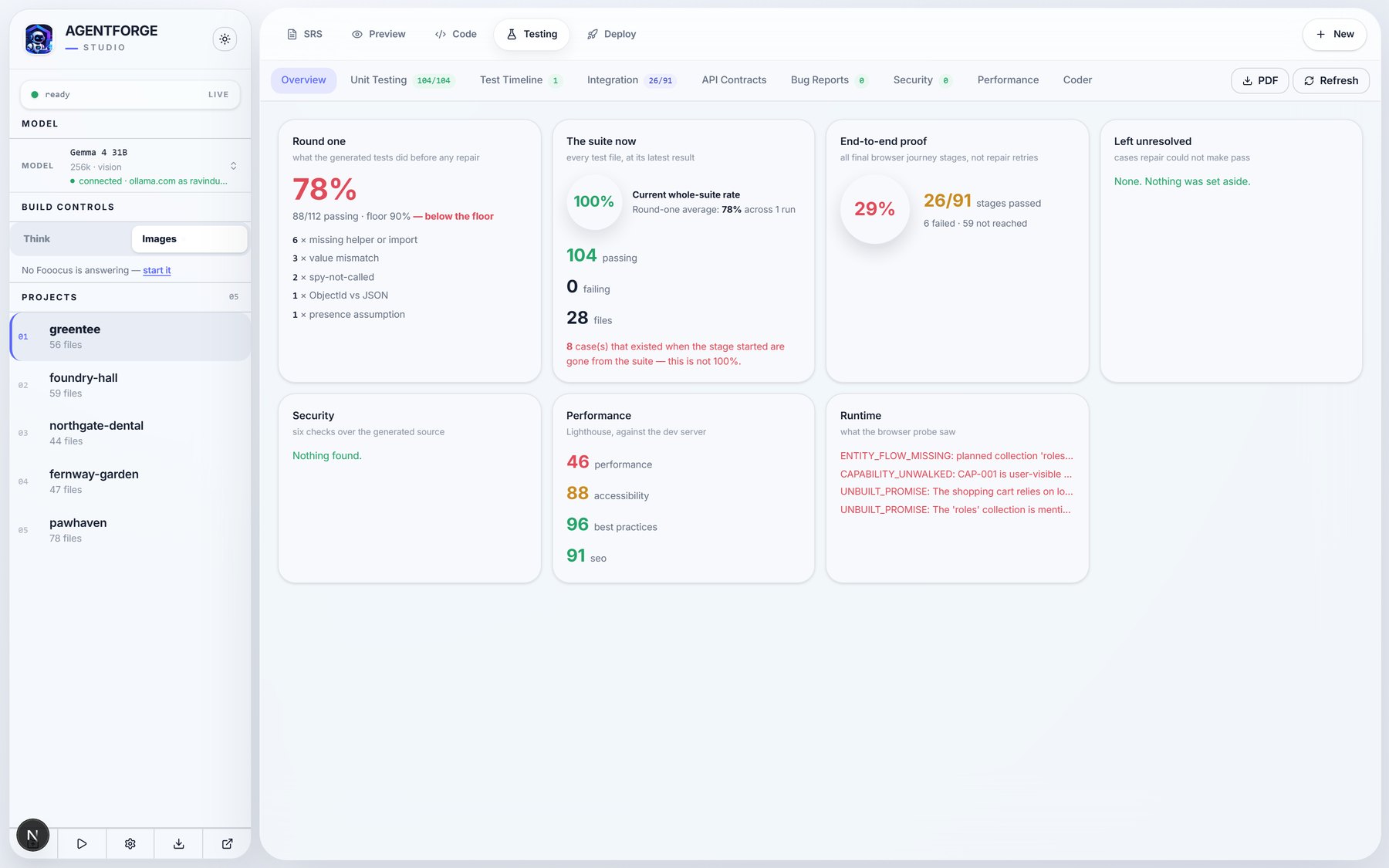Click UNBUILT_PROMISE shopping cart message
The width and height of the screenshot is (1389, 868).
957,491
